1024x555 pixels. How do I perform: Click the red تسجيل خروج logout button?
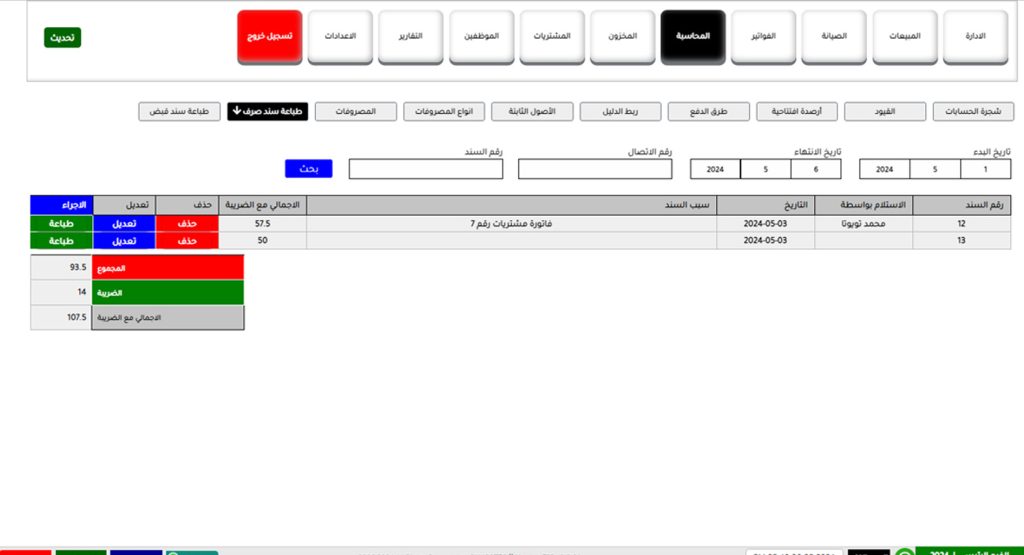coord(270,37)
